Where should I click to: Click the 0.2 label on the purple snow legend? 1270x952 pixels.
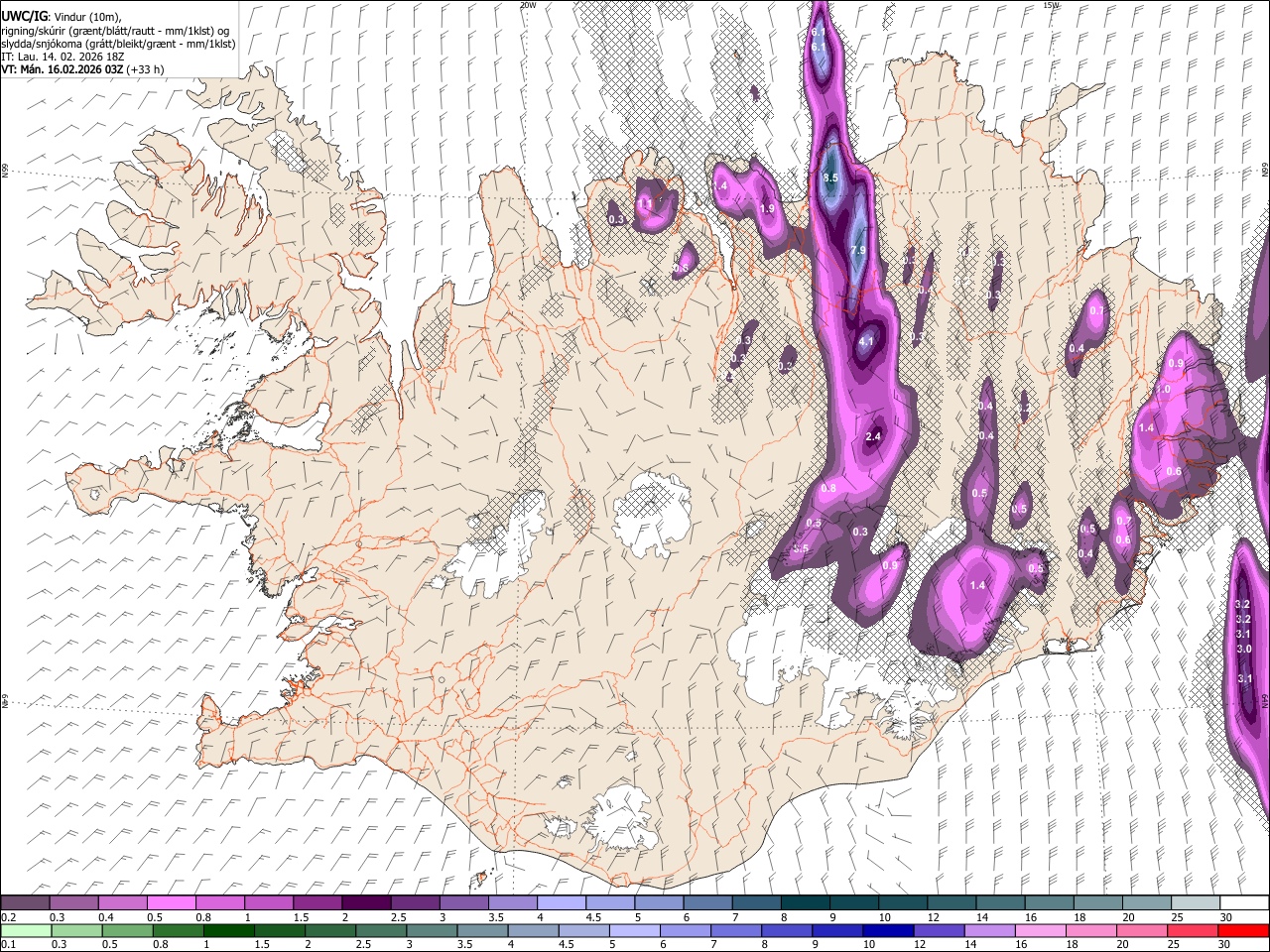coord(8,917)
